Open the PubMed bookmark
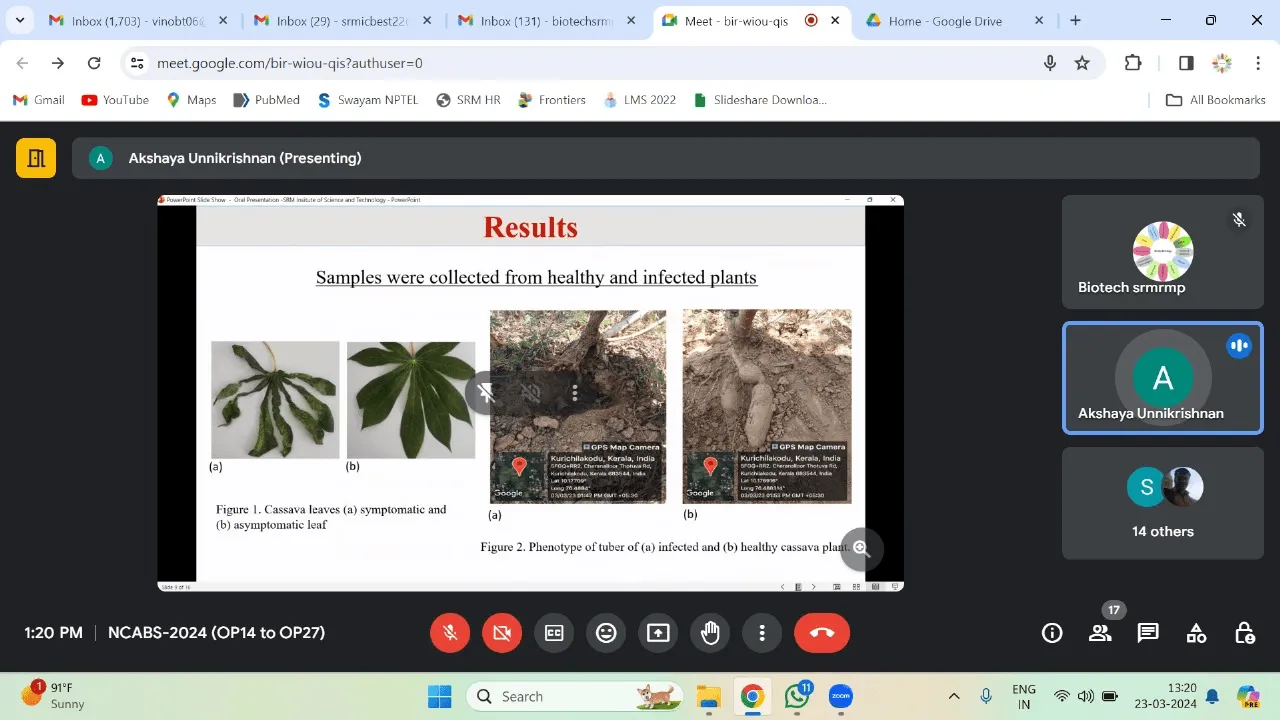The image size is (1280, 720). point(266,100)
